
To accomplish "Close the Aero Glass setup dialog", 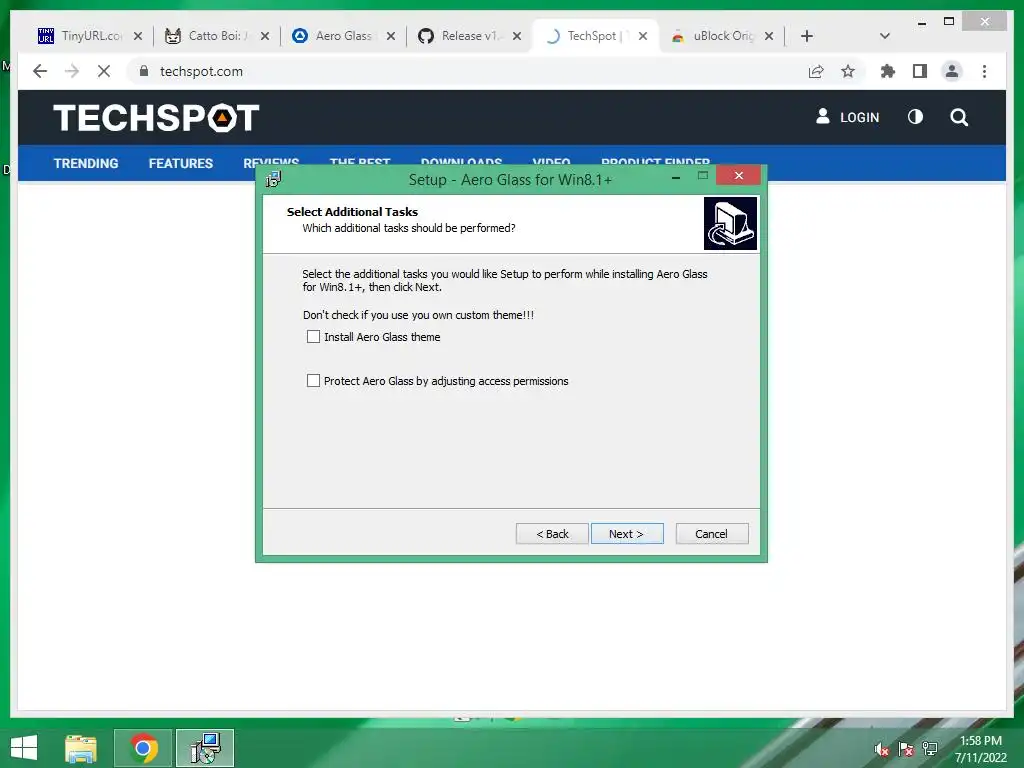I will point(739,175).
